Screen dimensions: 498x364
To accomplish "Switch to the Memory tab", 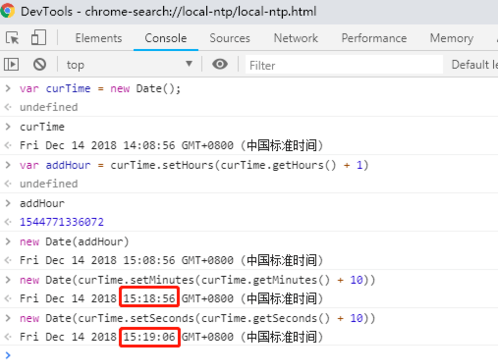I will point(452,38).
